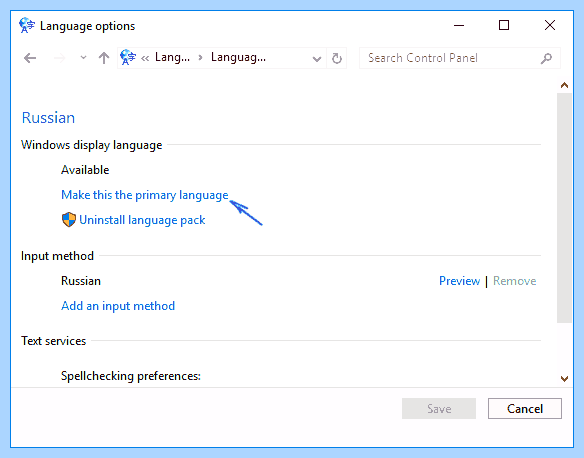The width and height of the screenshot is (584, 458).
Task: Click 'Windows display language' section header
Action: (92, 145)
